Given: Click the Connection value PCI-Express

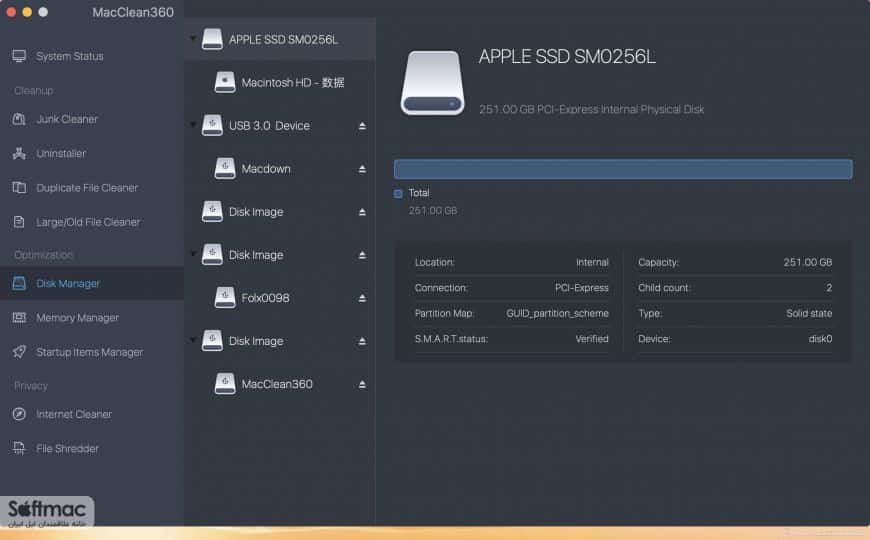Looking at the screenshot, I should pos(581,288).
